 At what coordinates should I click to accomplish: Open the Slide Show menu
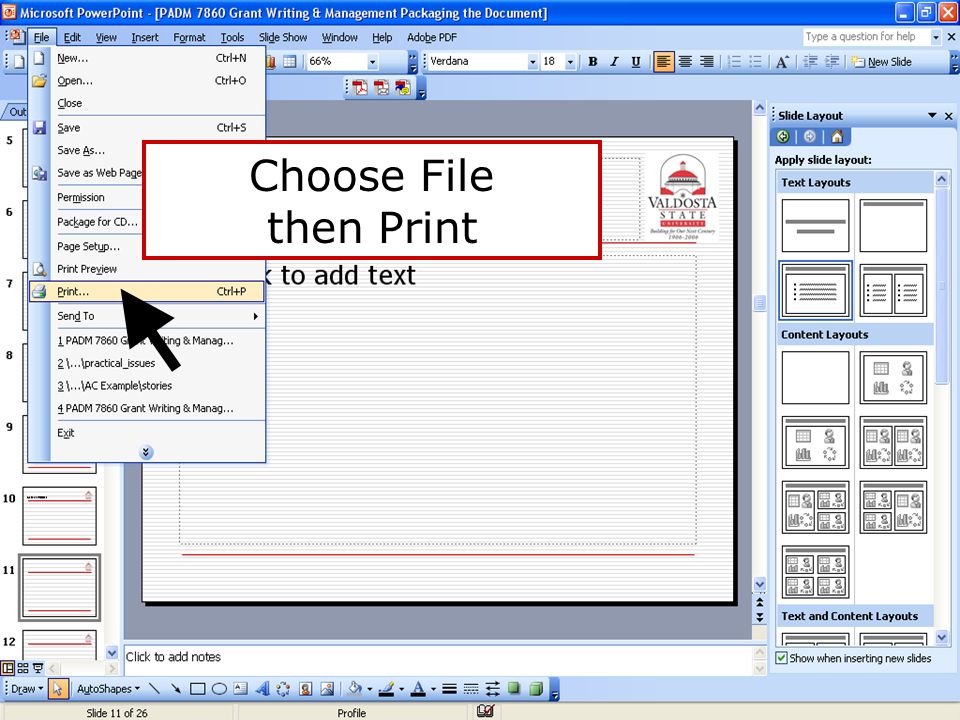pyautogui.click(x=283, y=37)
